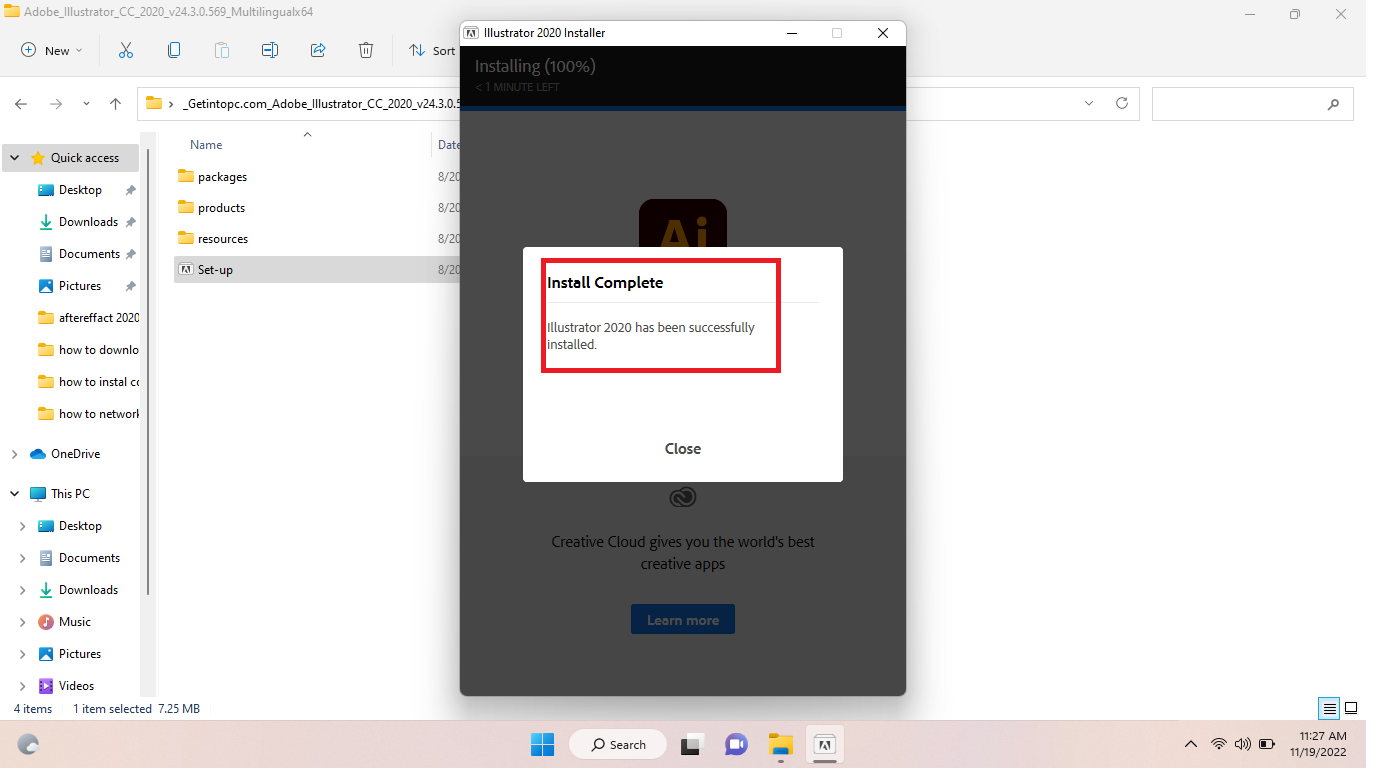Click the Name column header
Viewport: 1378px width, 776px height.
[x=206, y=145]
